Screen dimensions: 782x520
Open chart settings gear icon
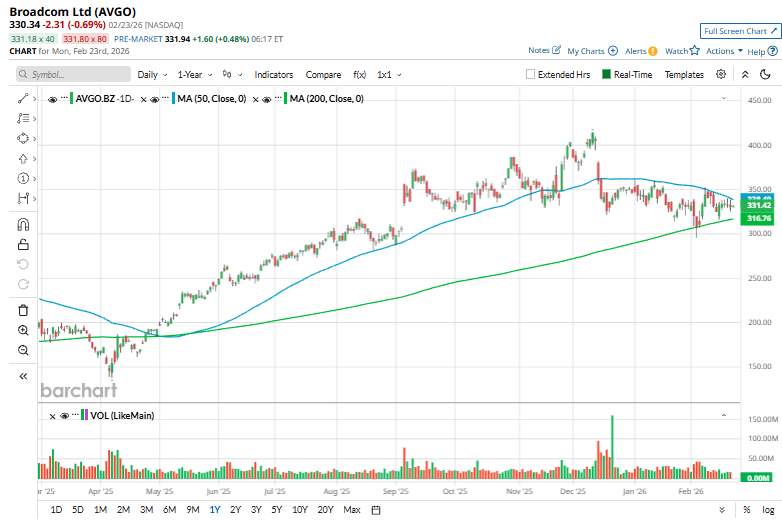[x=721, y=74]
